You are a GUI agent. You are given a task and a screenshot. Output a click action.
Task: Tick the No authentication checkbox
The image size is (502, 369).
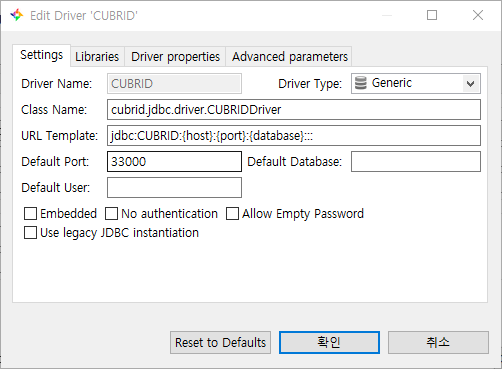[x=111, y=214]
